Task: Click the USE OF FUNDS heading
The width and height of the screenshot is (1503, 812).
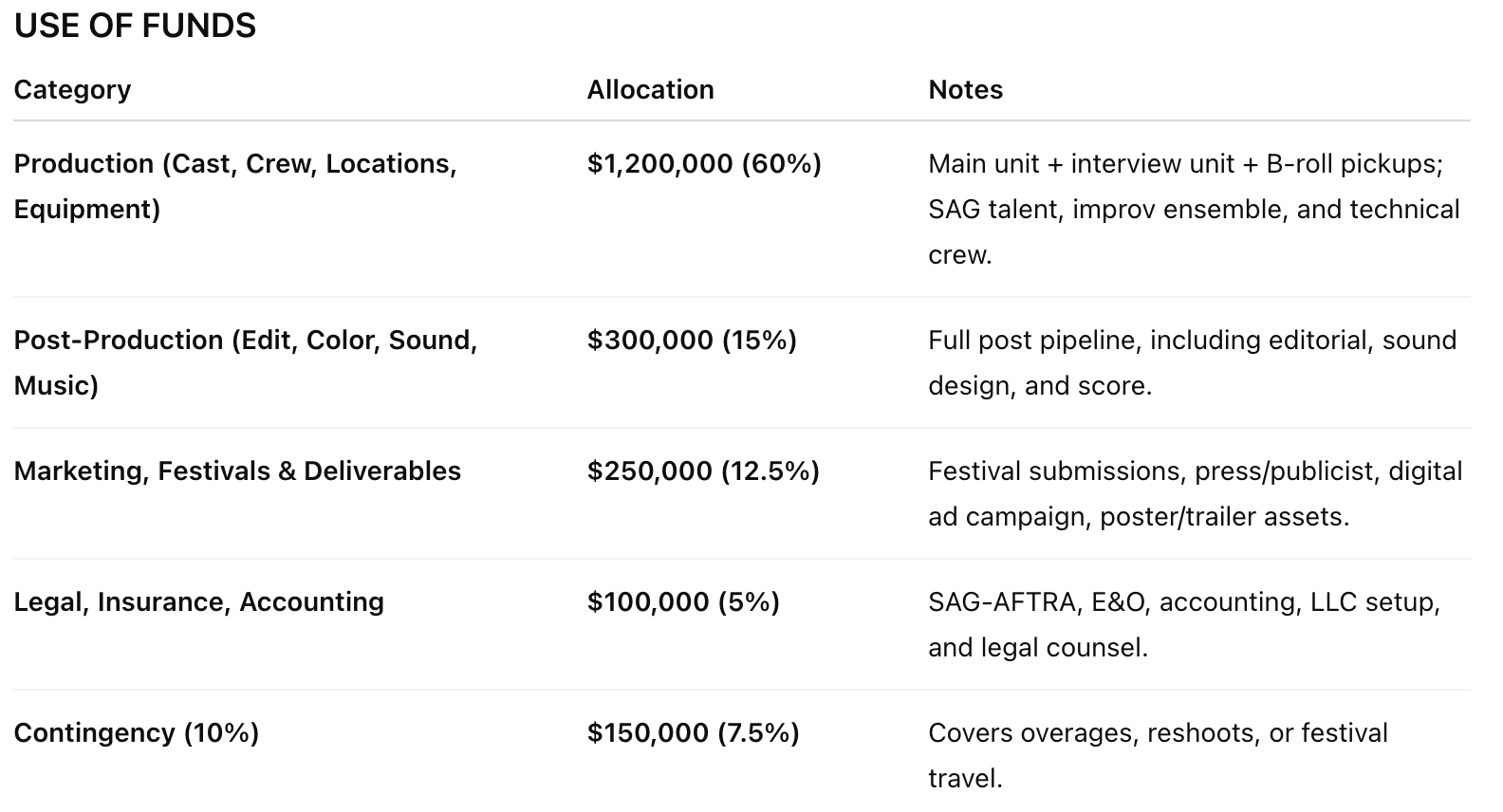Action: point(135,26)
